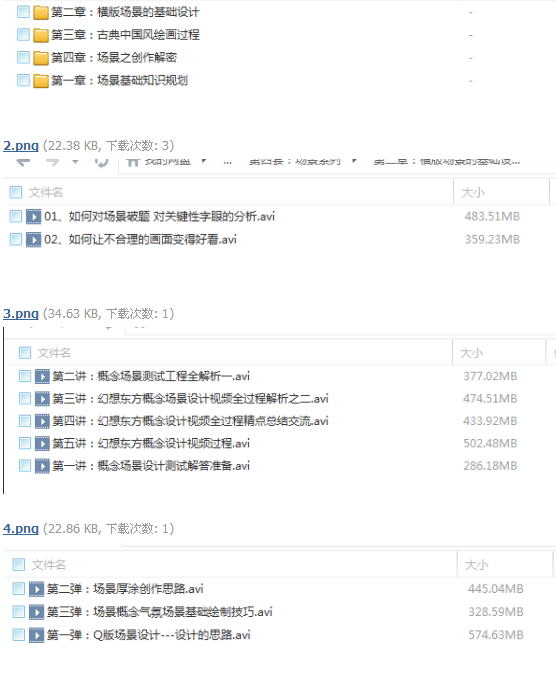The height and width of the screenshot is (682, 556).
Task: Click file name 第二讲:概念场景测试工程全解析一.avi
Action: [x=151, y=376]
